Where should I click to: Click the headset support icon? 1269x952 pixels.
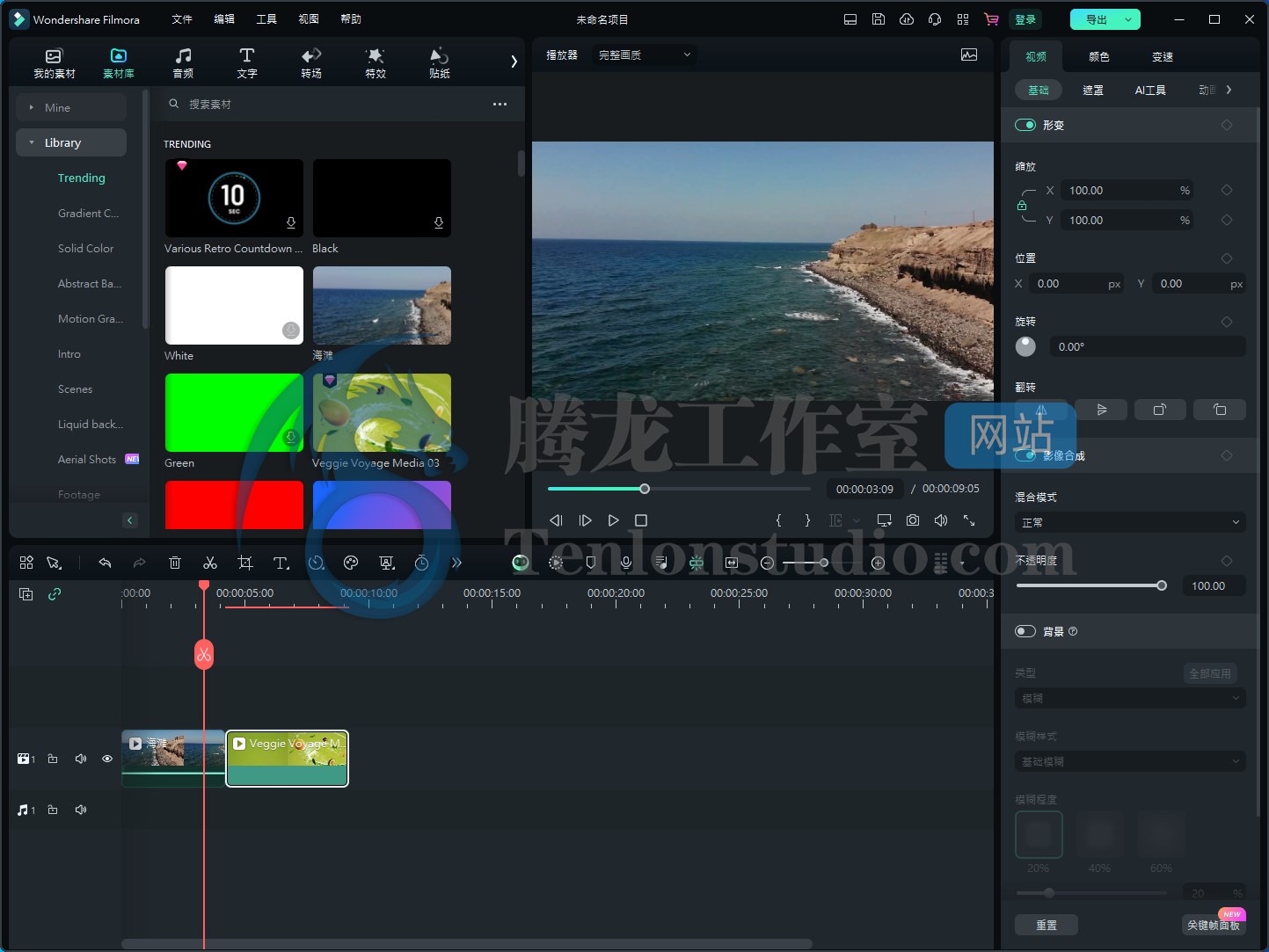pyautogui.click(x=935, y=19)
